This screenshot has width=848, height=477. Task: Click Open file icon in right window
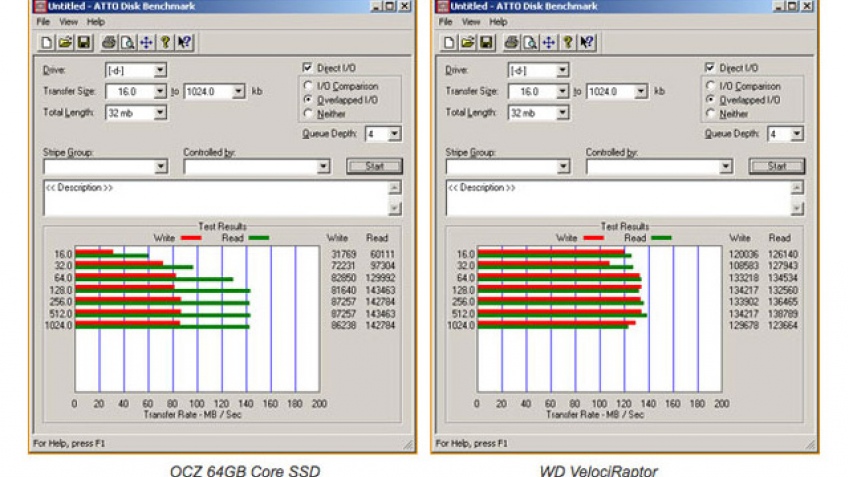click(467, 42)
